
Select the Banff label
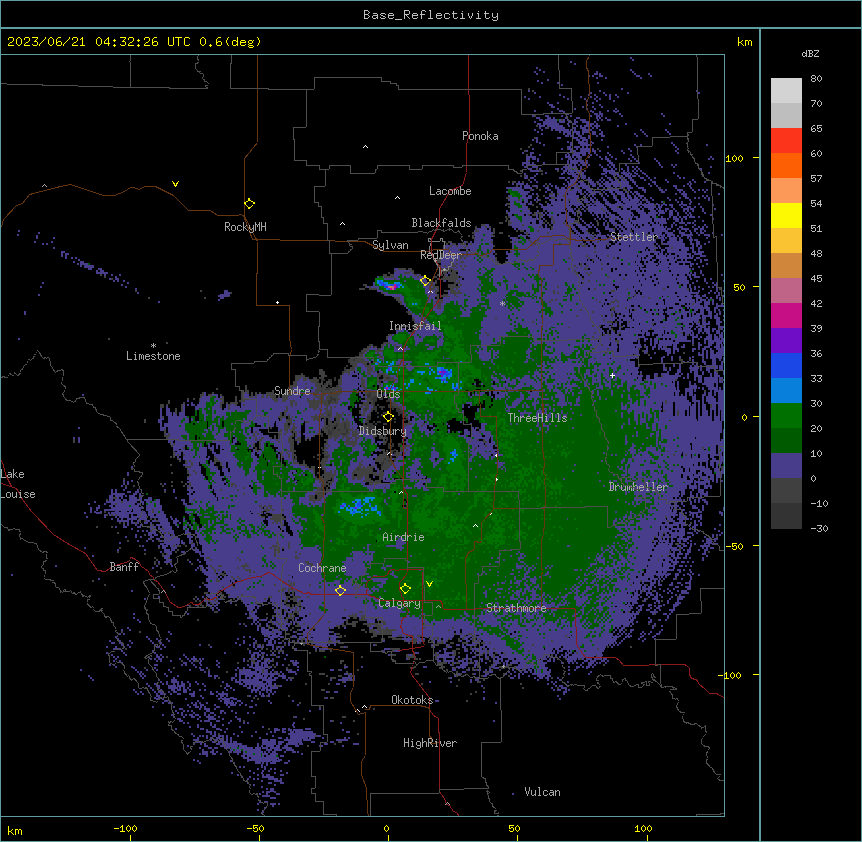[124, 567]
